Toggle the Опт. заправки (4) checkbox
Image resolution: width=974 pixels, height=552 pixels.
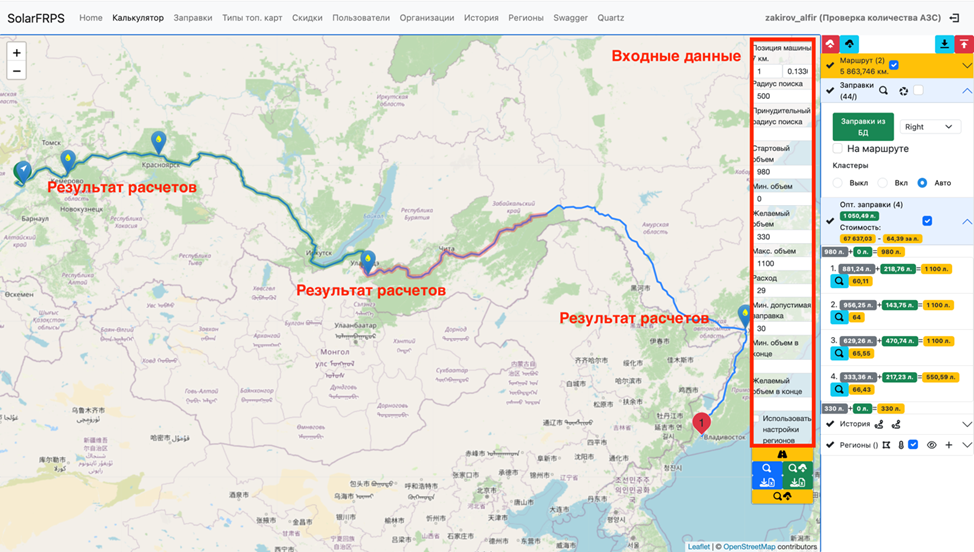click(927, 220)
